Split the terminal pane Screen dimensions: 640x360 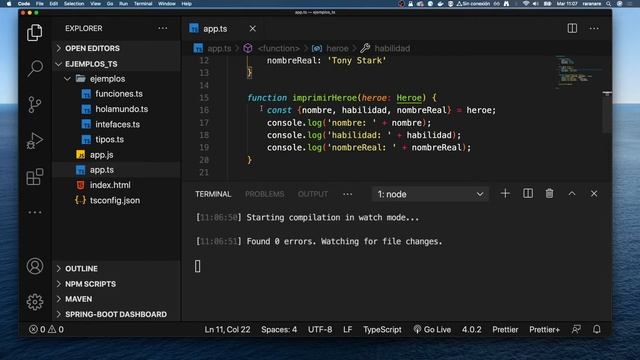coord(528,193)
